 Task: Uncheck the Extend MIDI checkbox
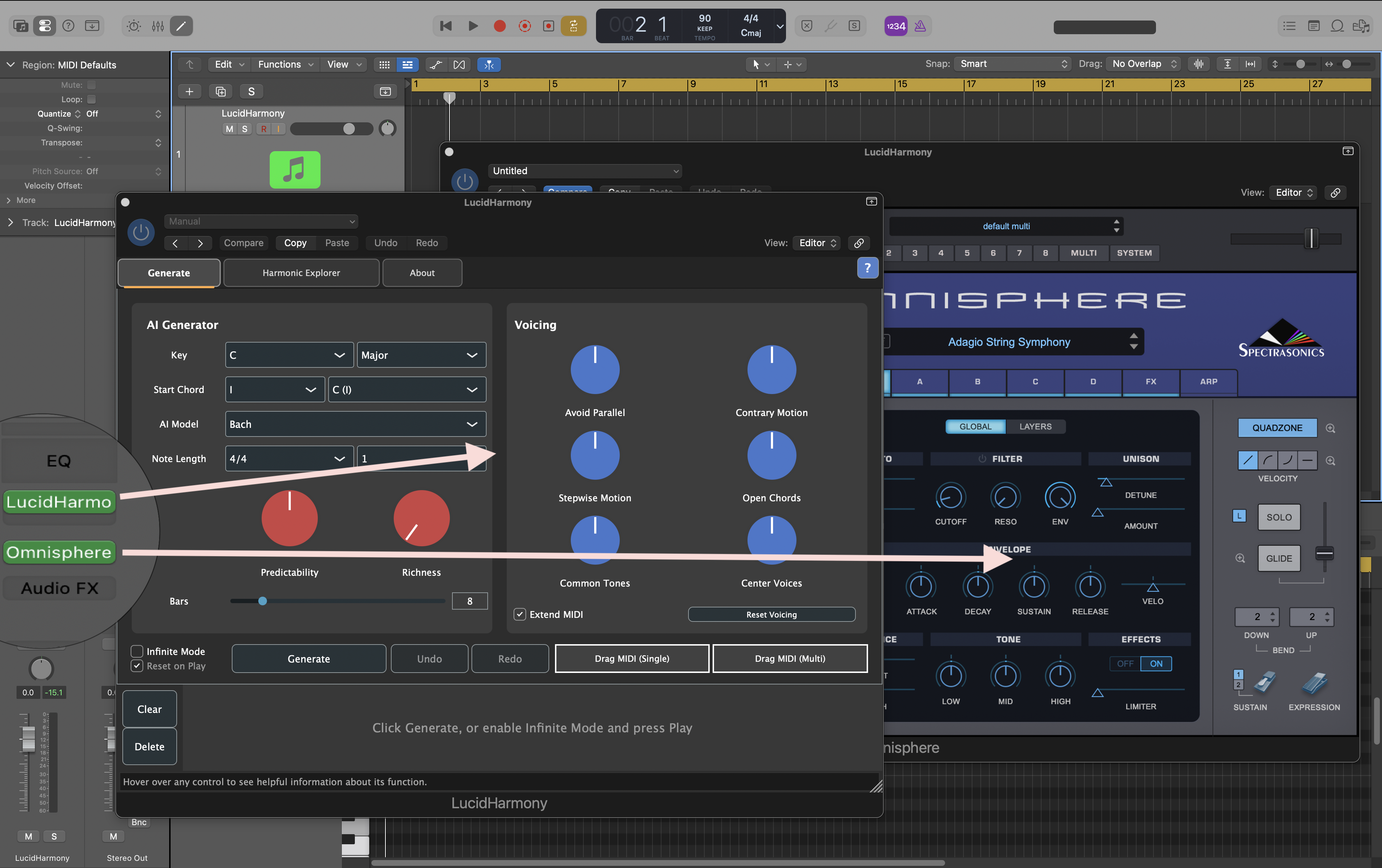pyautogui.click(x=519, y=614)
